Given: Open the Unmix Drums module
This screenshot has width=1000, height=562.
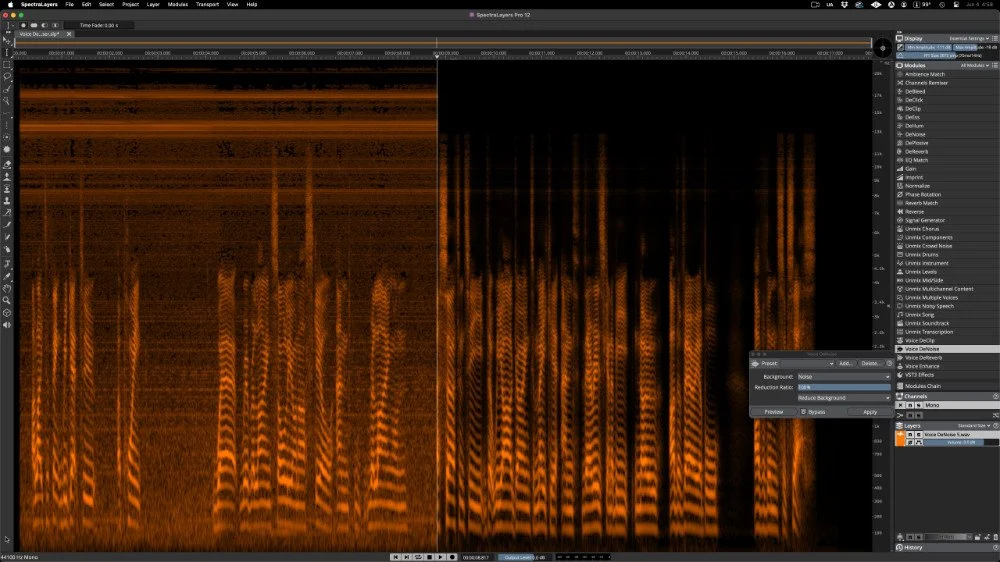Looking at the screenshot, I should [921, 255].
